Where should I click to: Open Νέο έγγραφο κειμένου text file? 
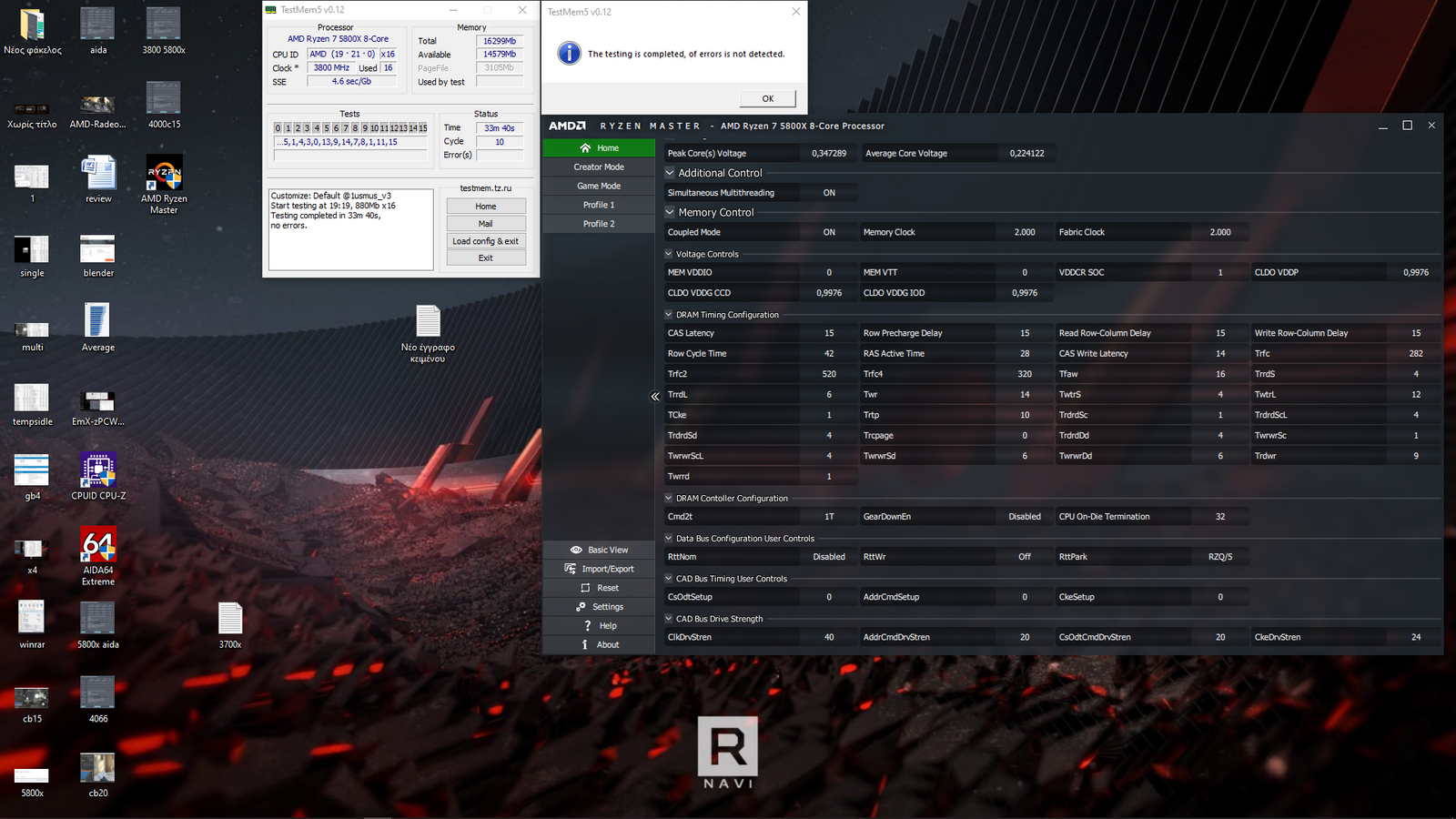pos(428,334)
